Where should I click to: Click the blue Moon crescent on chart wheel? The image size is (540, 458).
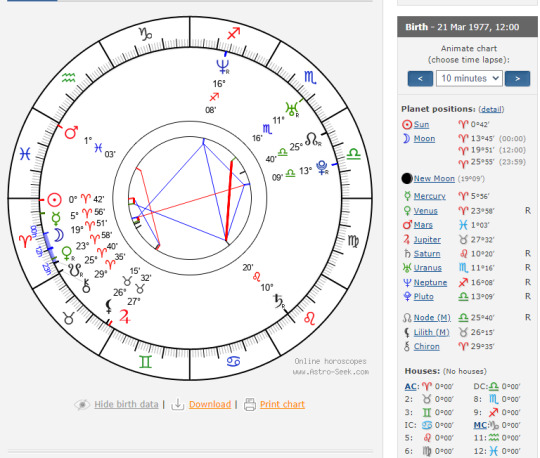click(x=59, y=235)
